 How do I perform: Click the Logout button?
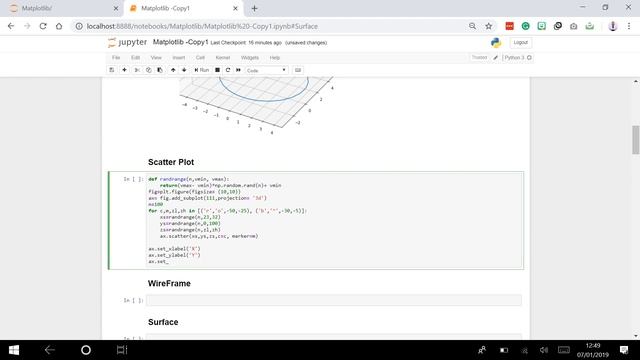point(520,42)
